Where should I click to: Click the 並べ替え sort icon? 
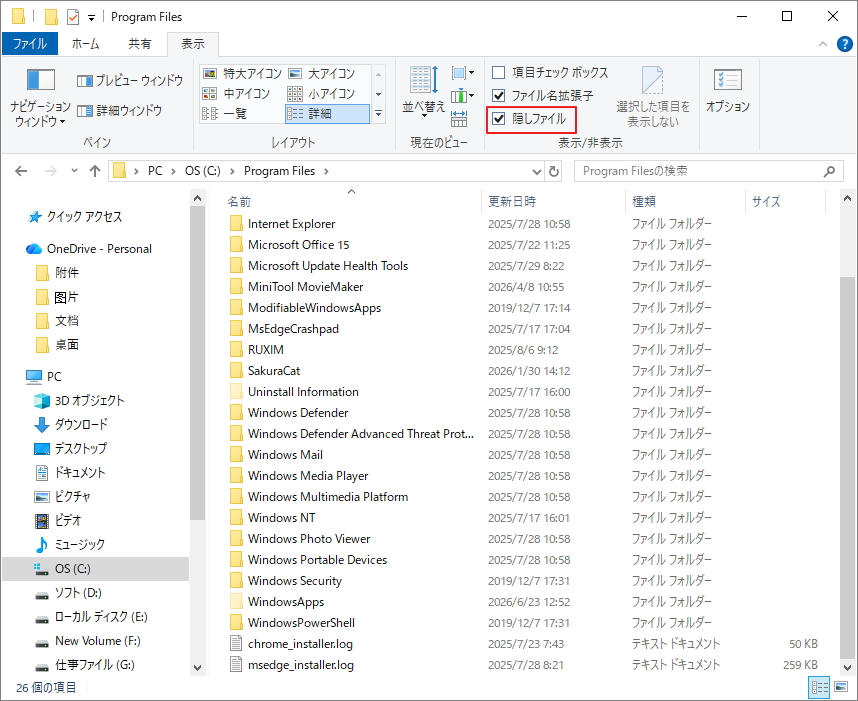click(x=424, y=90)
